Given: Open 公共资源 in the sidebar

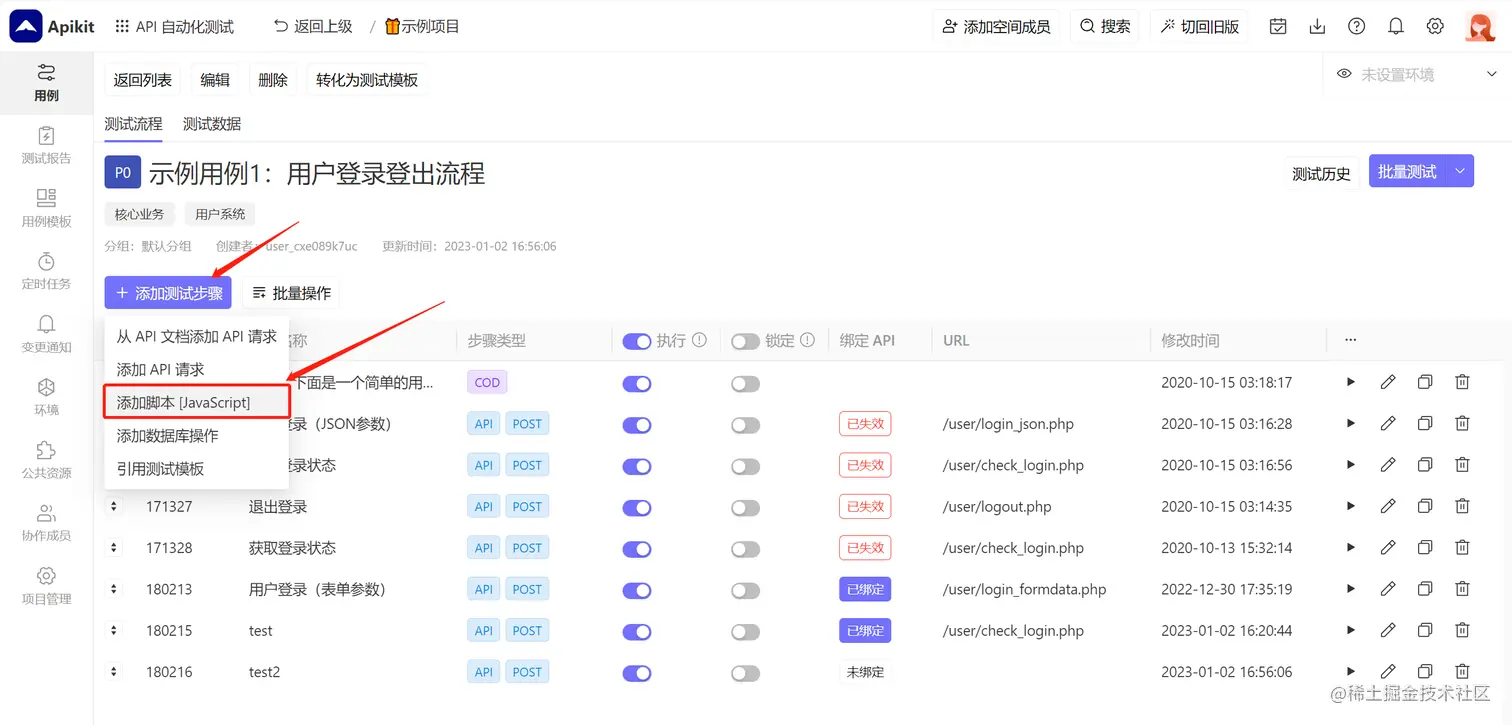Looking at the screenshot, I should tap(46, 460).
